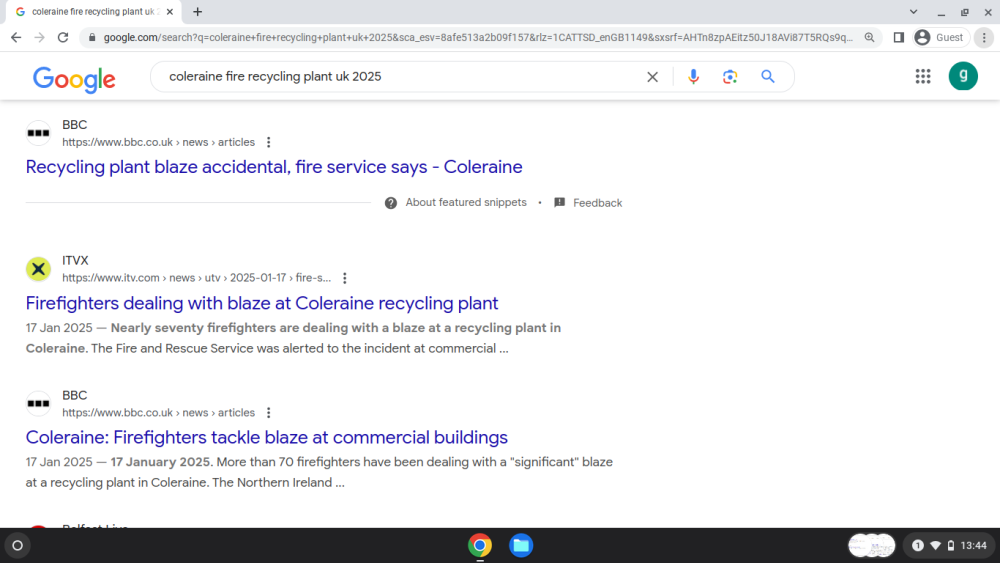View site info via the lock icon
The width and height of the screenshot is (1000, 563).
coord(92,38)
